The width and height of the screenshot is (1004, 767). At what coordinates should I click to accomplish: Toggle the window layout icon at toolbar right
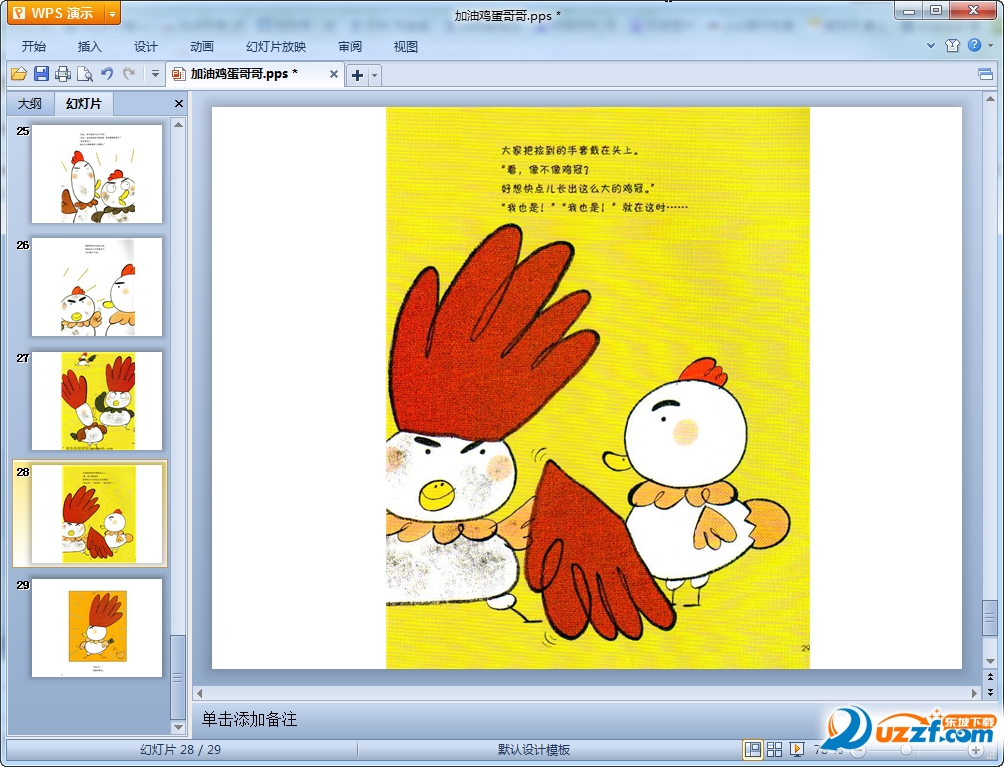click(985, 75)
